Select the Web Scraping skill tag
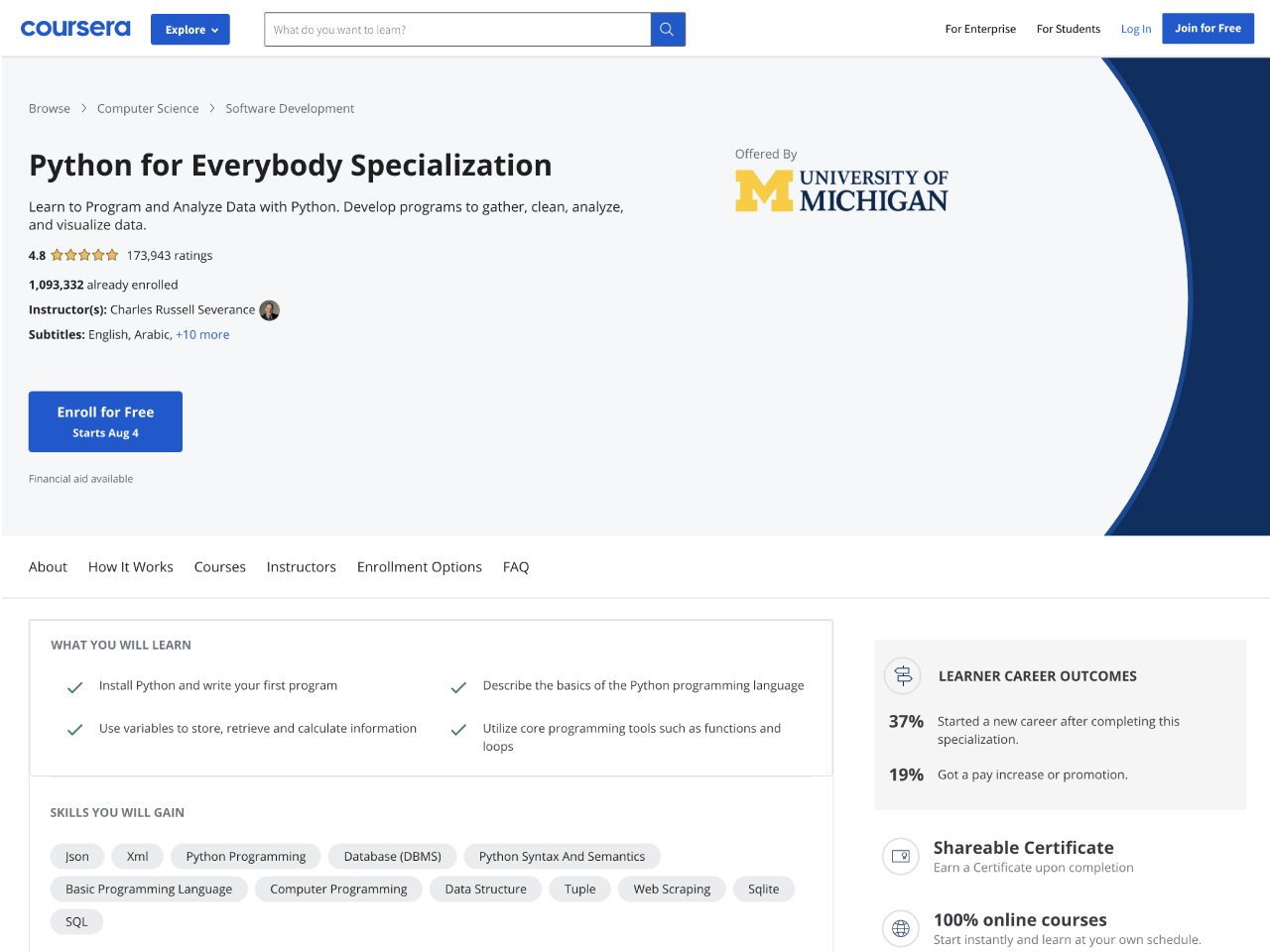Screen dimensions: 1270x952 pos(672,890)
